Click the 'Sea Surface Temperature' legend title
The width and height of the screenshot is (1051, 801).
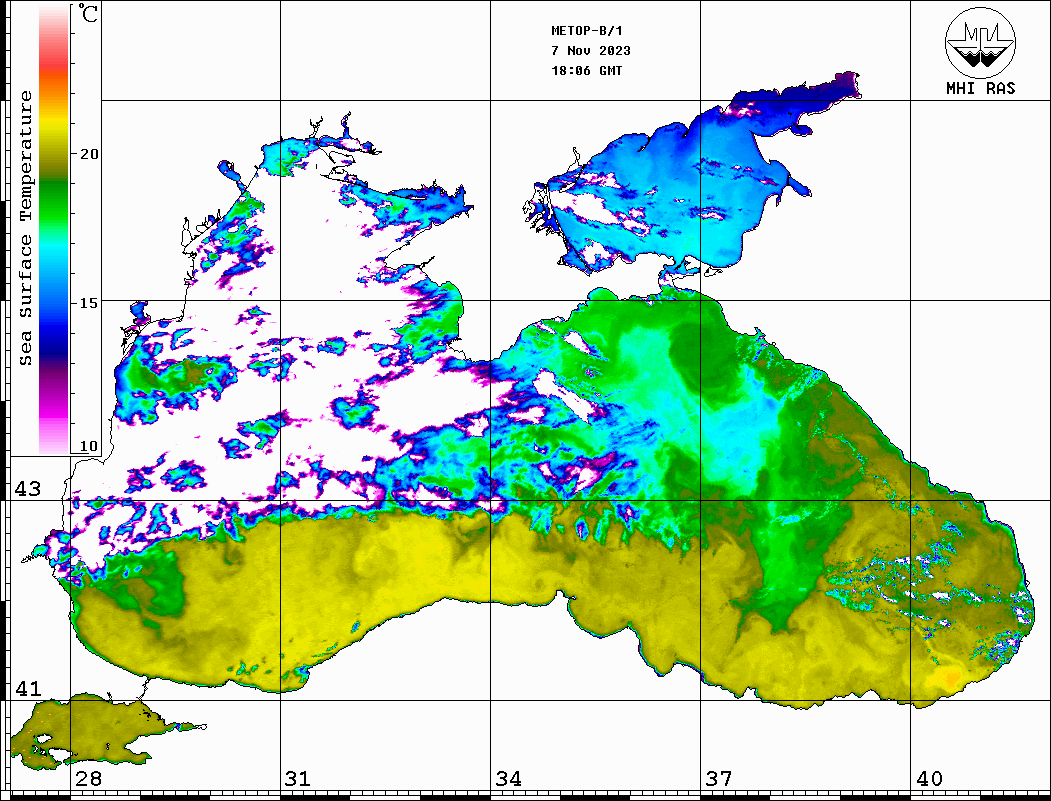[x=25, y=228]
